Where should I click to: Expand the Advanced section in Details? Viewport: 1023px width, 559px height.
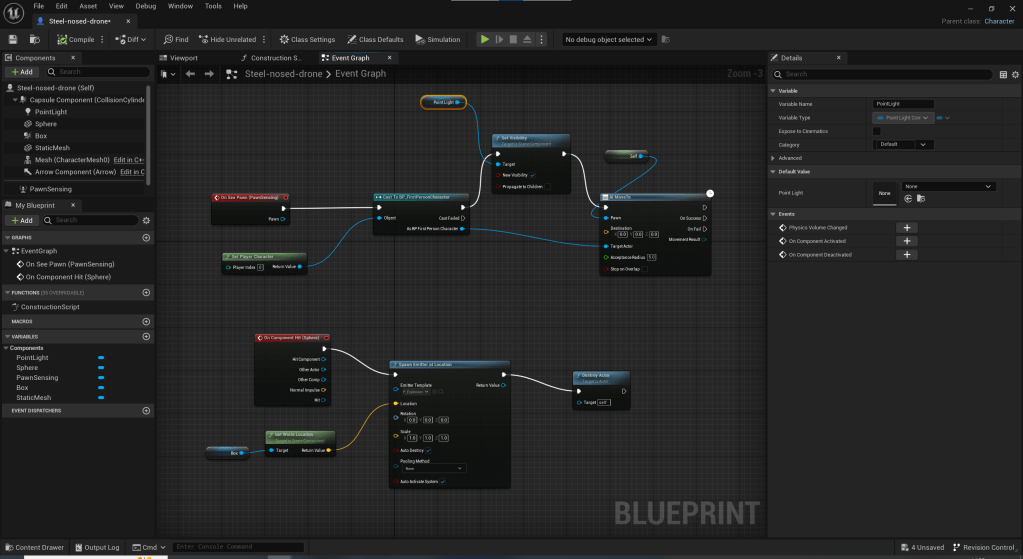click(x=773, y=158)
